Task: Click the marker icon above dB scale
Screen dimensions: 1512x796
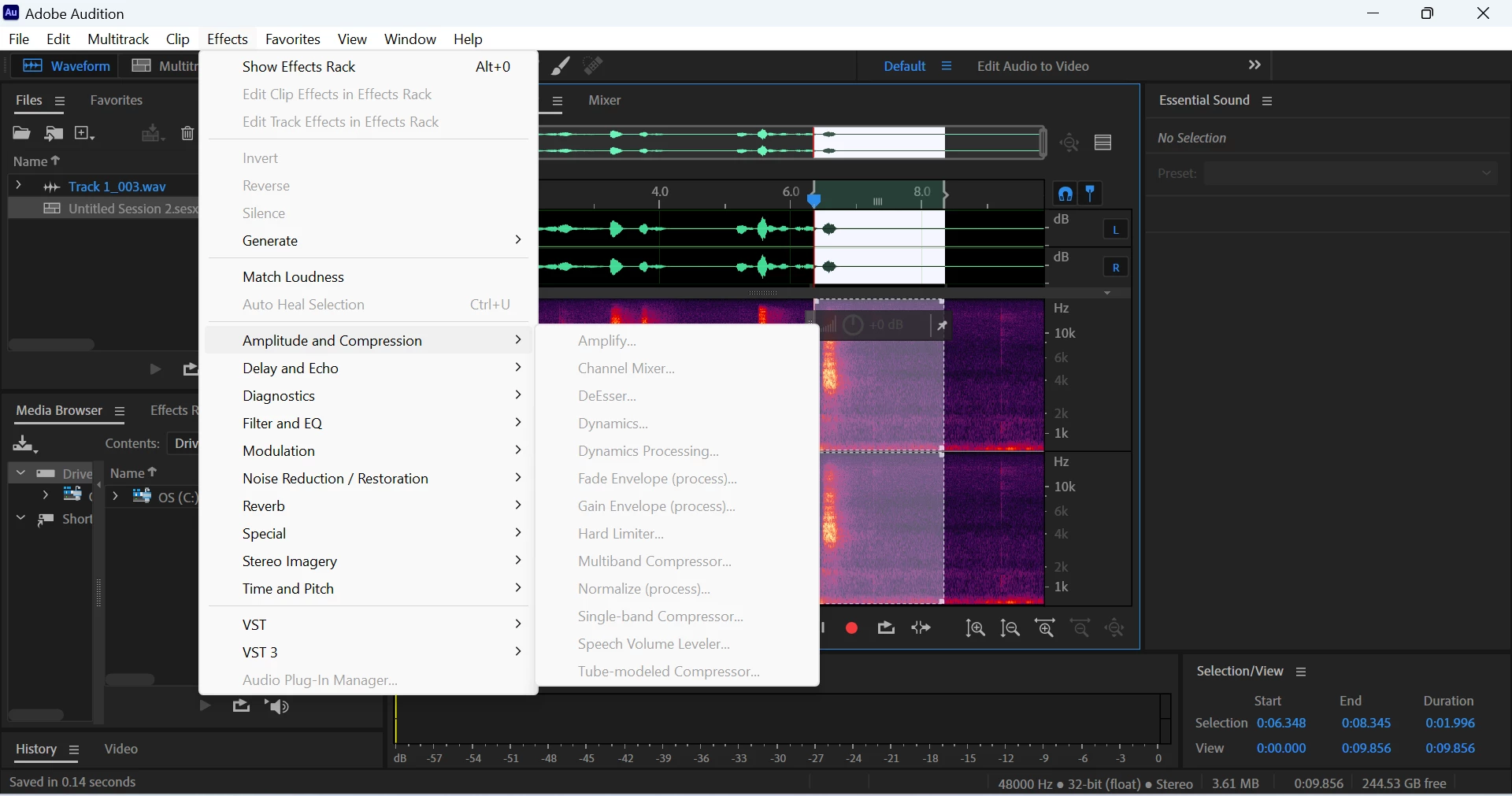Action: click(x=1091, y=194)
